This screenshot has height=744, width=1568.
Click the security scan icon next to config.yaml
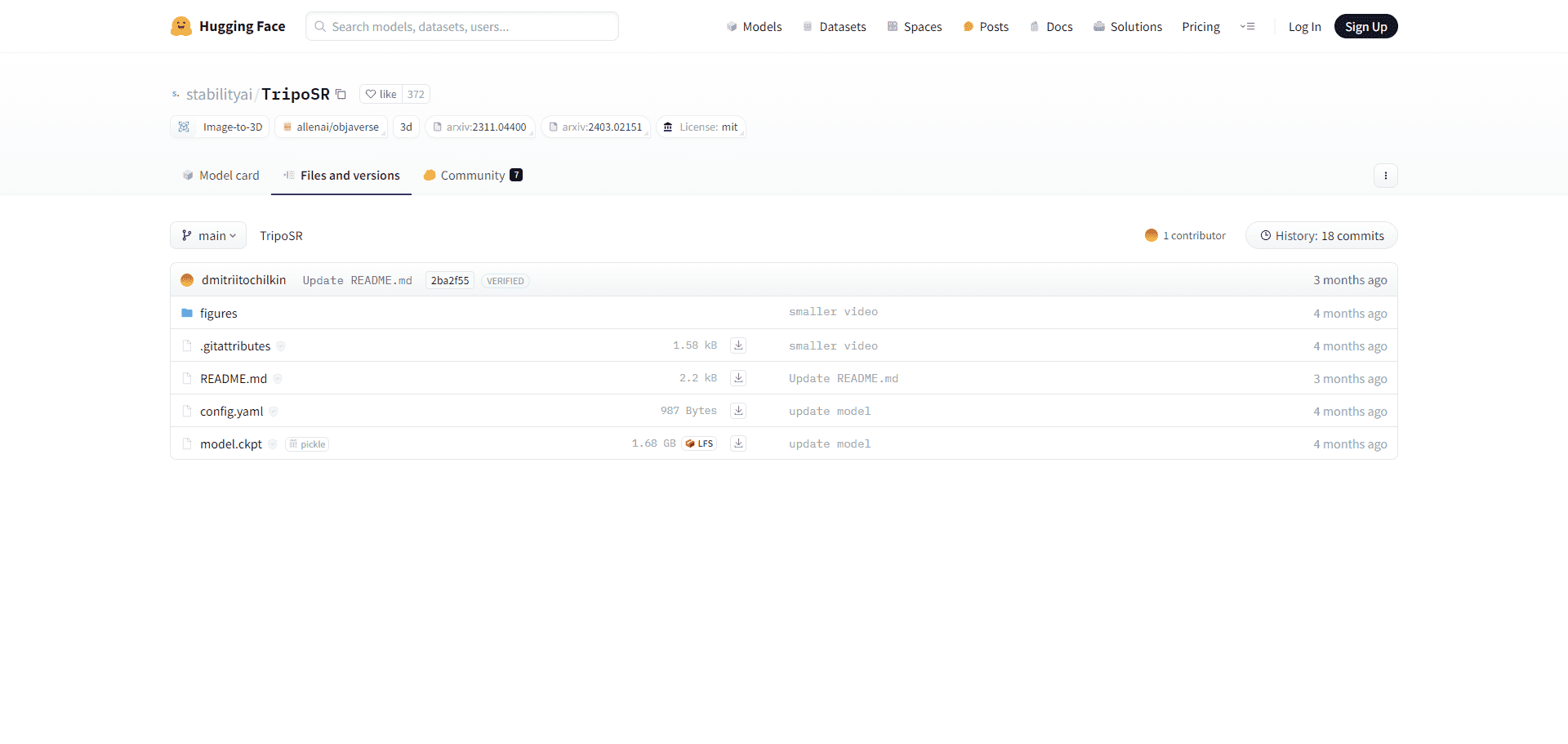[x=274, y=412]
